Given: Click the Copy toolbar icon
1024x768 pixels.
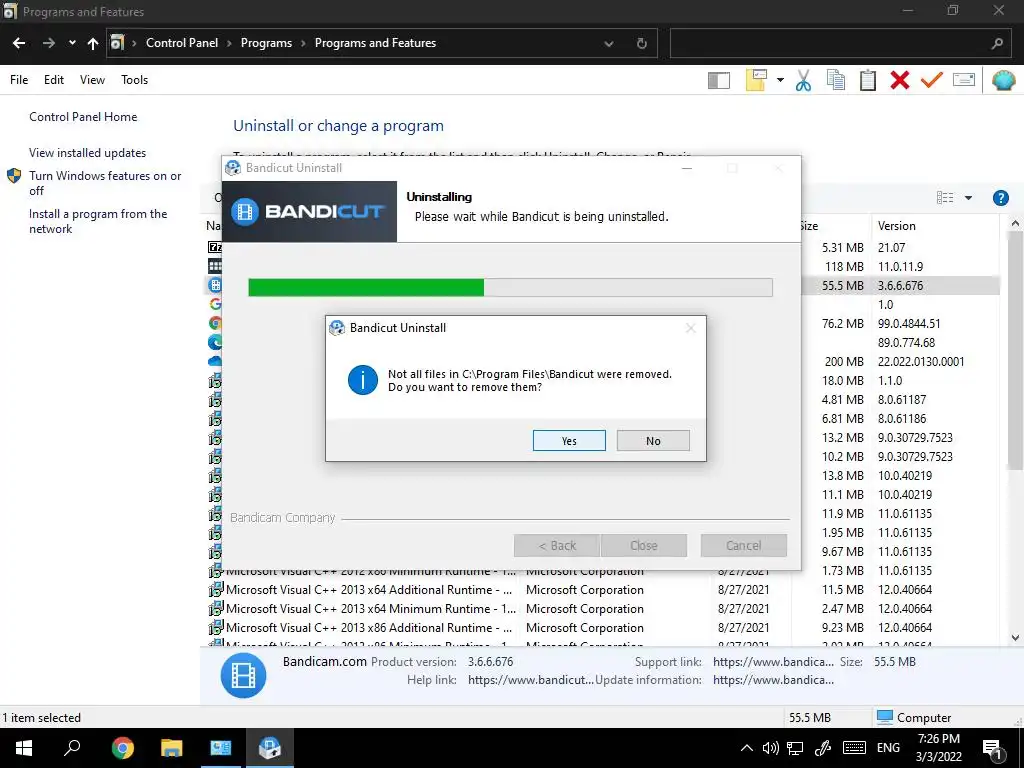Looking at the screenshot, I should point(835,80).
